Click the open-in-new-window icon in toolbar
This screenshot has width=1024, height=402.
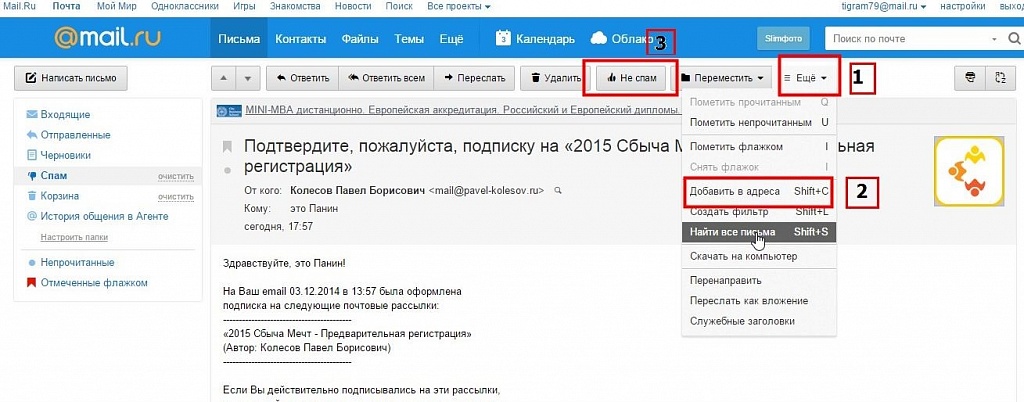point(1000,78)
